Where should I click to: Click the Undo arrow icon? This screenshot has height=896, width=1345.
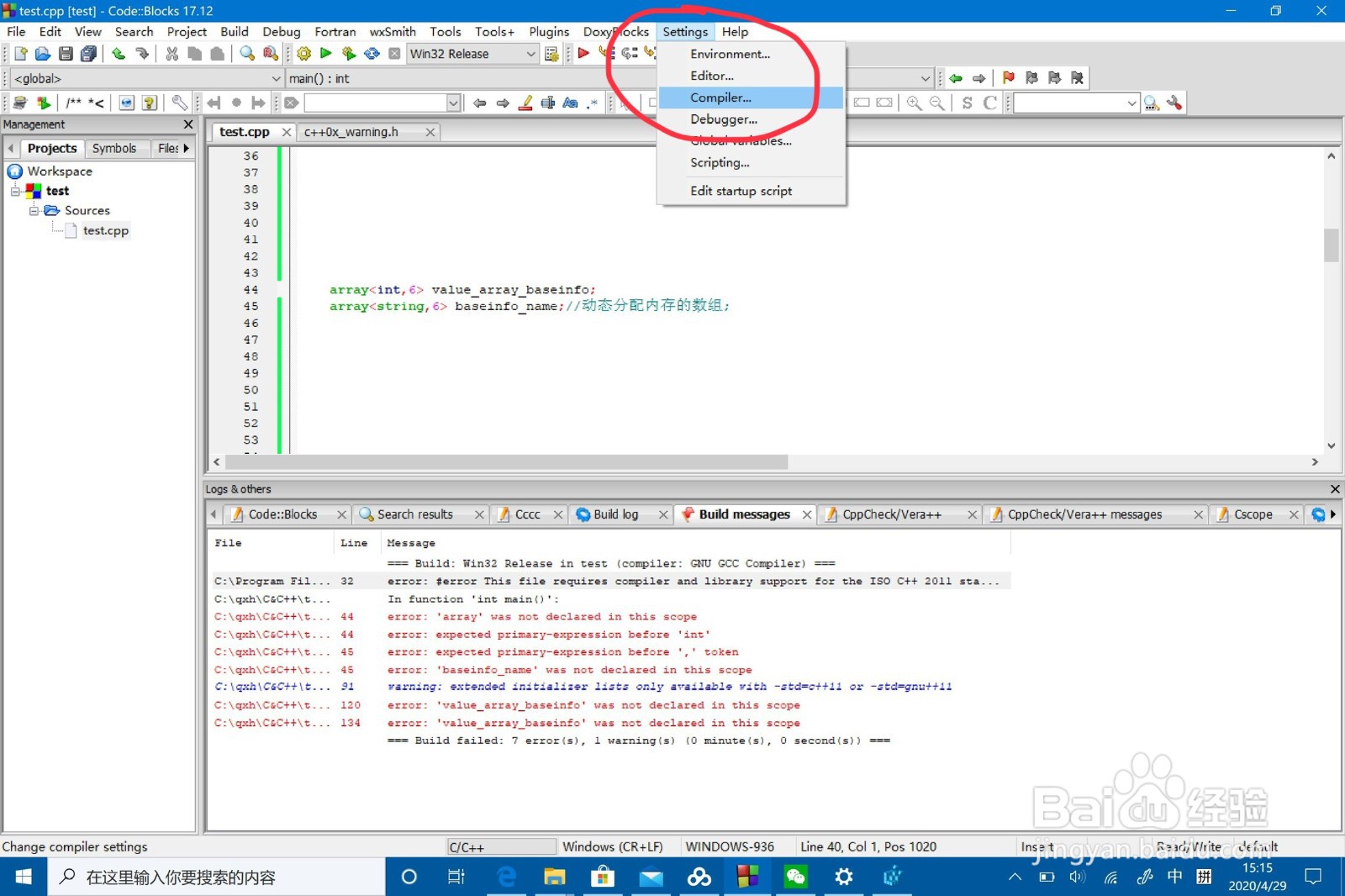pos(119,54)
